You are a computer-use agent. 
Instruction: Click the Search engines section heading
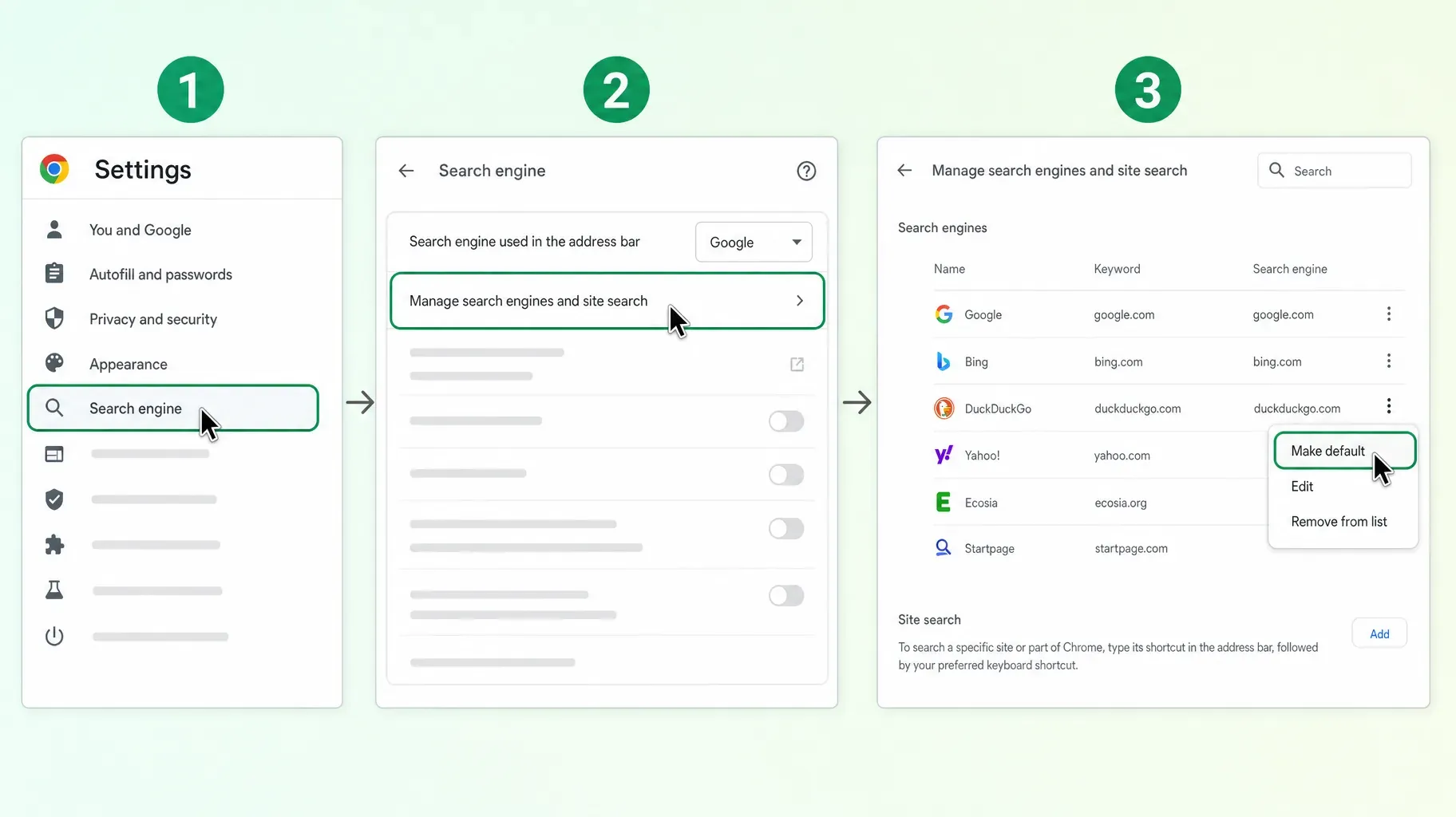pyautogui.click(x=942, y=227)
